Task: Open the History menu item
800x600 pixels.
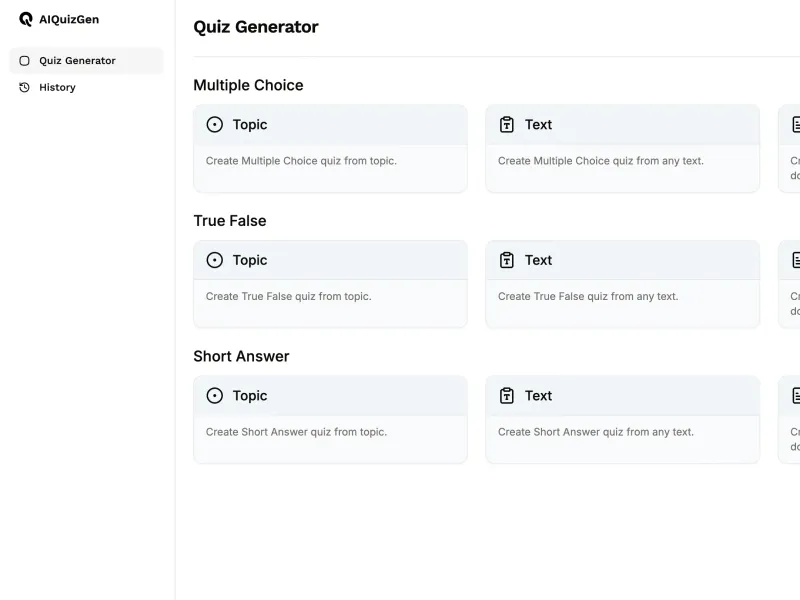Action: [57, 88]
